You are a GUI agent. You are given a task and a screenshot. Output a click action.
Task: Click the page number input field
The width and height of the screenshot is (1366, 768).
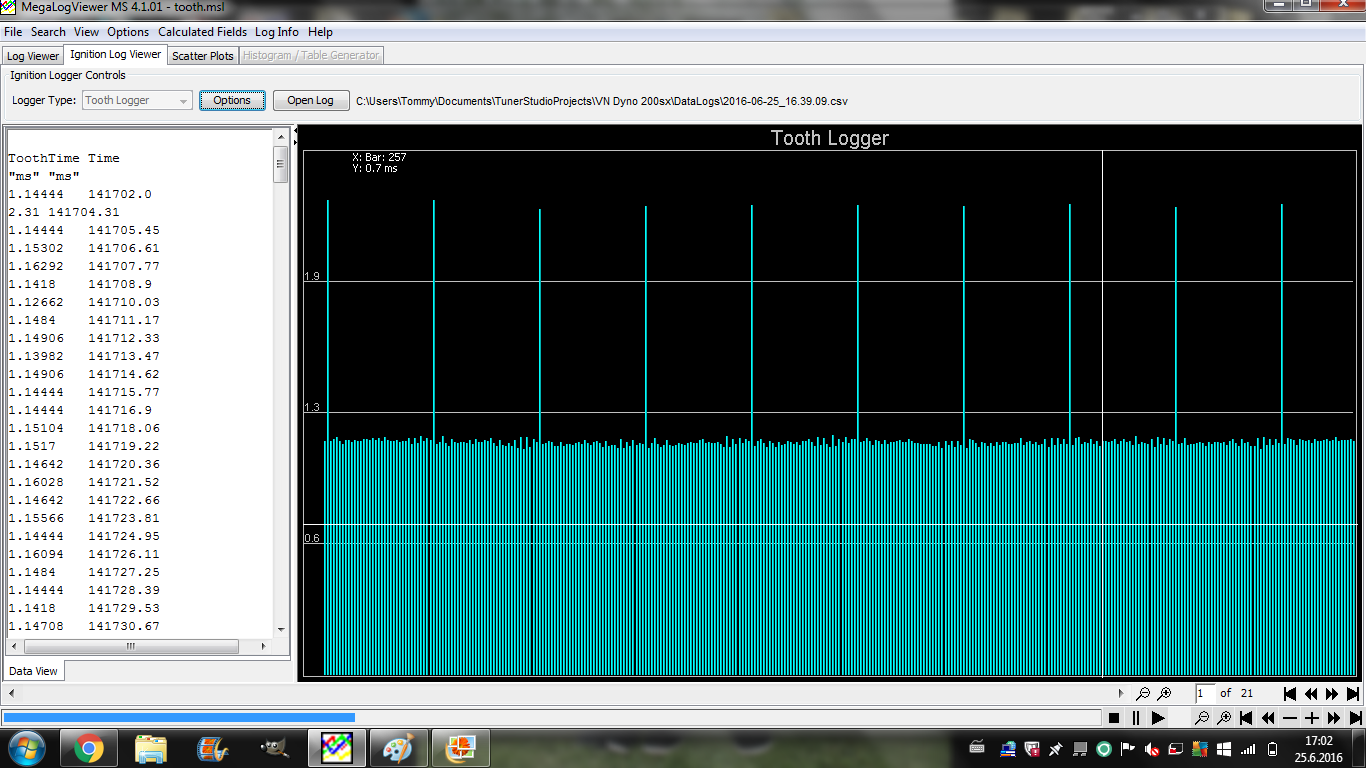tap(1205, 693)
